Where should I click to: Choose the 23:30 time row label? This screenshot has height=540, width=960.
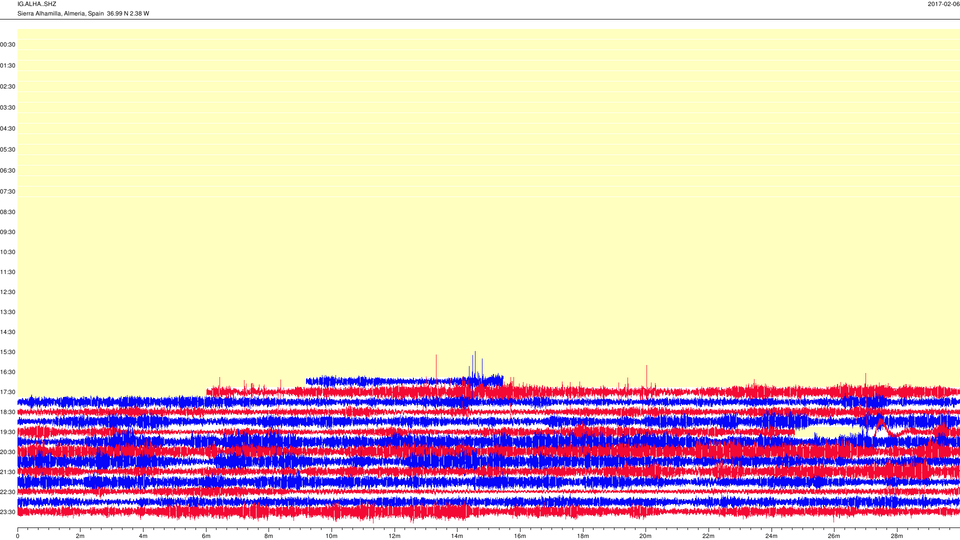point(7,512)
